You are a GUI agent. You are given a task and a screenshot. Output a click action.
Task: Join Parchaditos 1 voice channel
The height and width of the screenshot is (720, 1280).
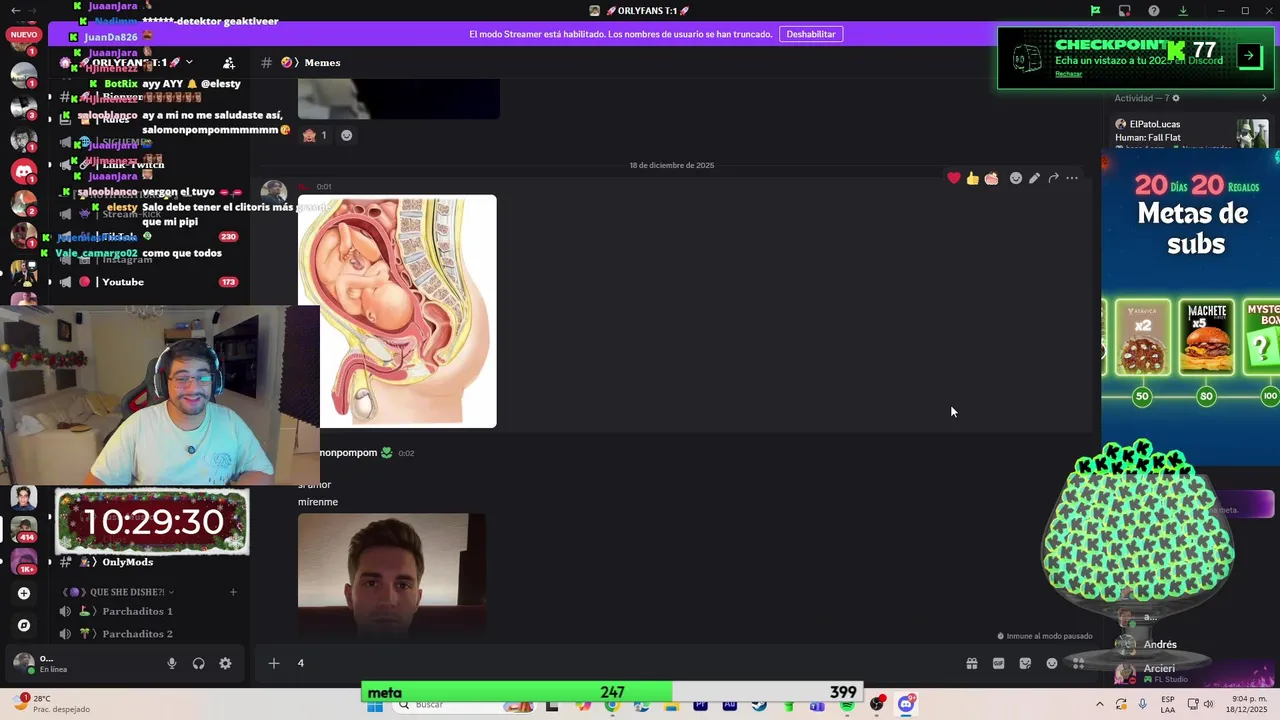coord(137,611)
